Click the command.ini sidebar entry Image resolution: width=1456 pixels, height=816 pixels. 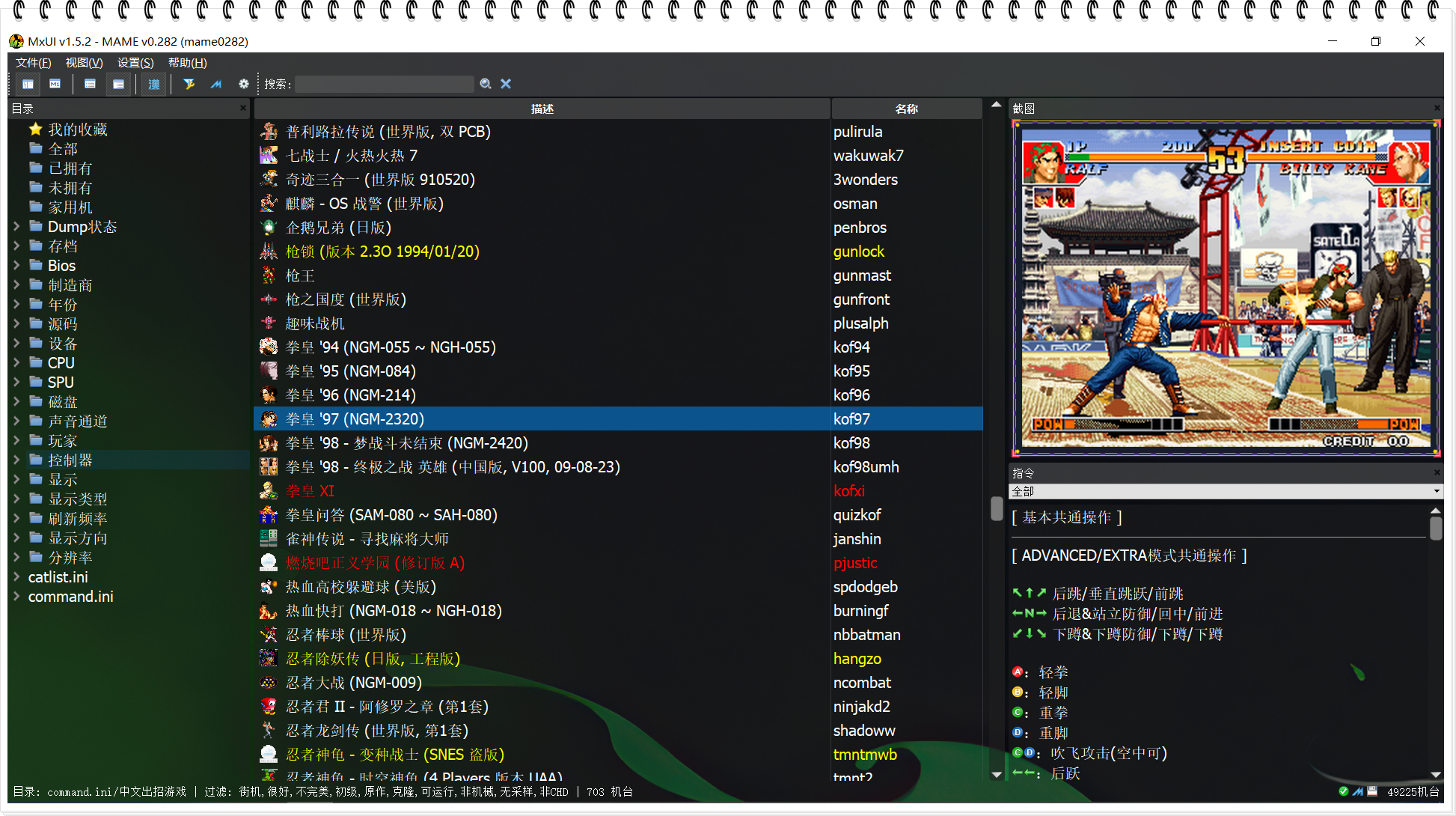pyautogui.click(x=71, y=597)
